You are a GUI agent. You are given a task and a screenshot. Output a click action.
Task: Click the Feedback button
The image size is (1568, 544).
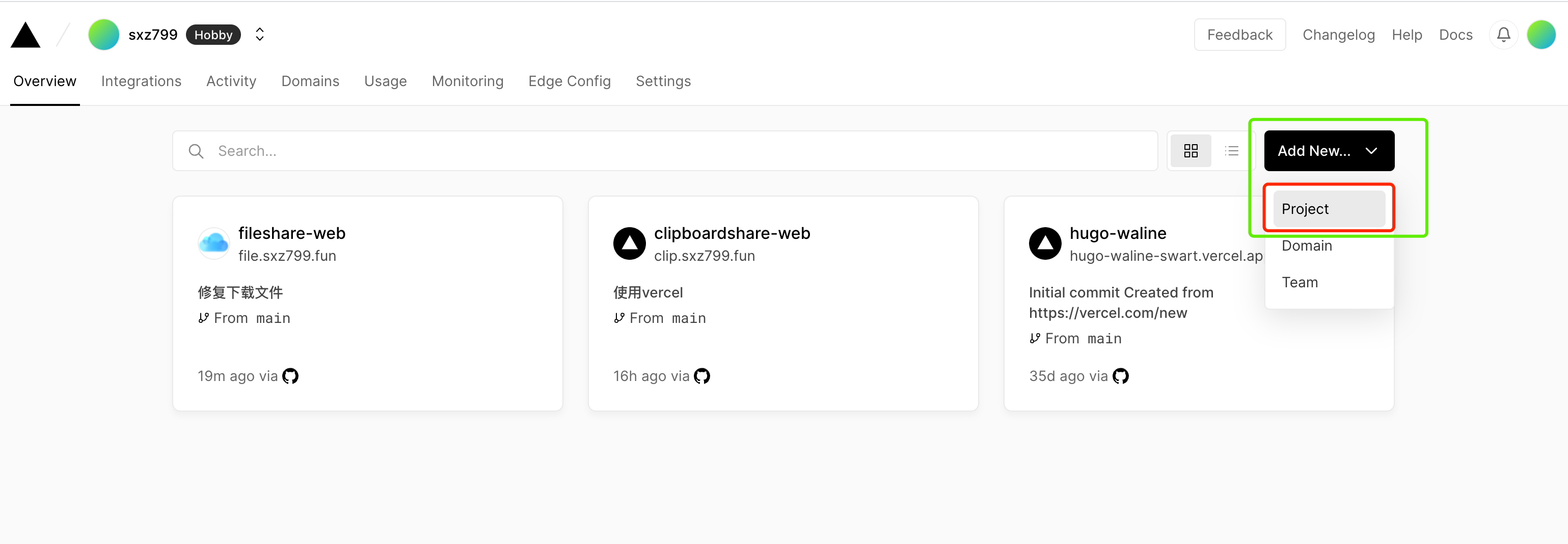1239,35
